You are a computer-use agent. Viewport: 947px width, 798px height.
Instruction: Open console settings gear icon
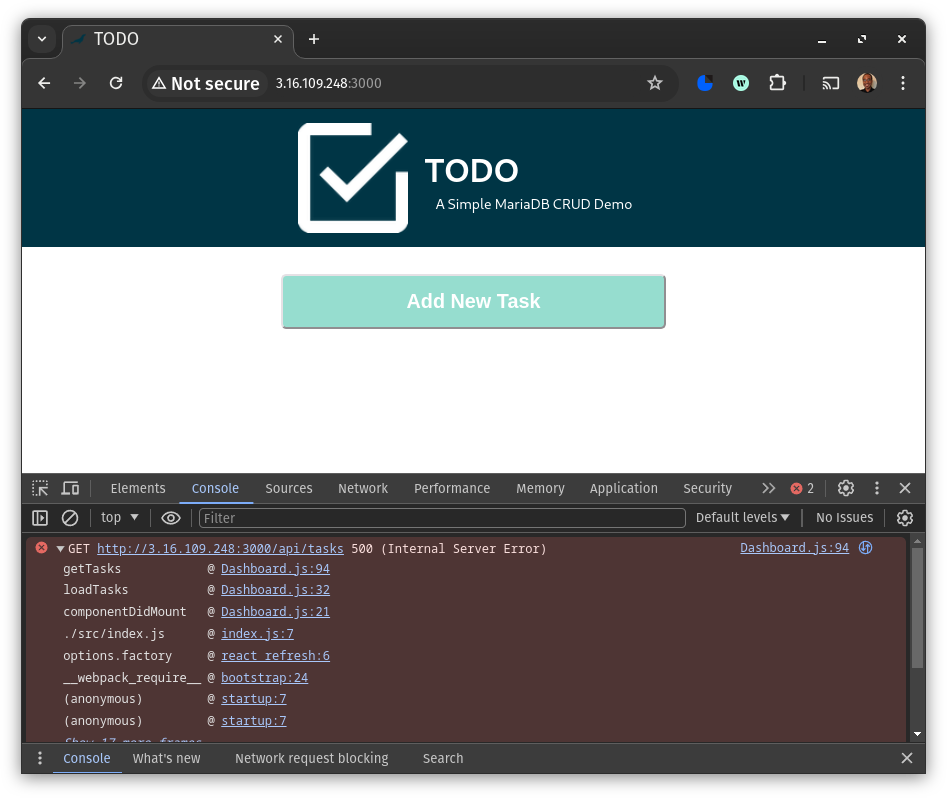click(905, 518)
